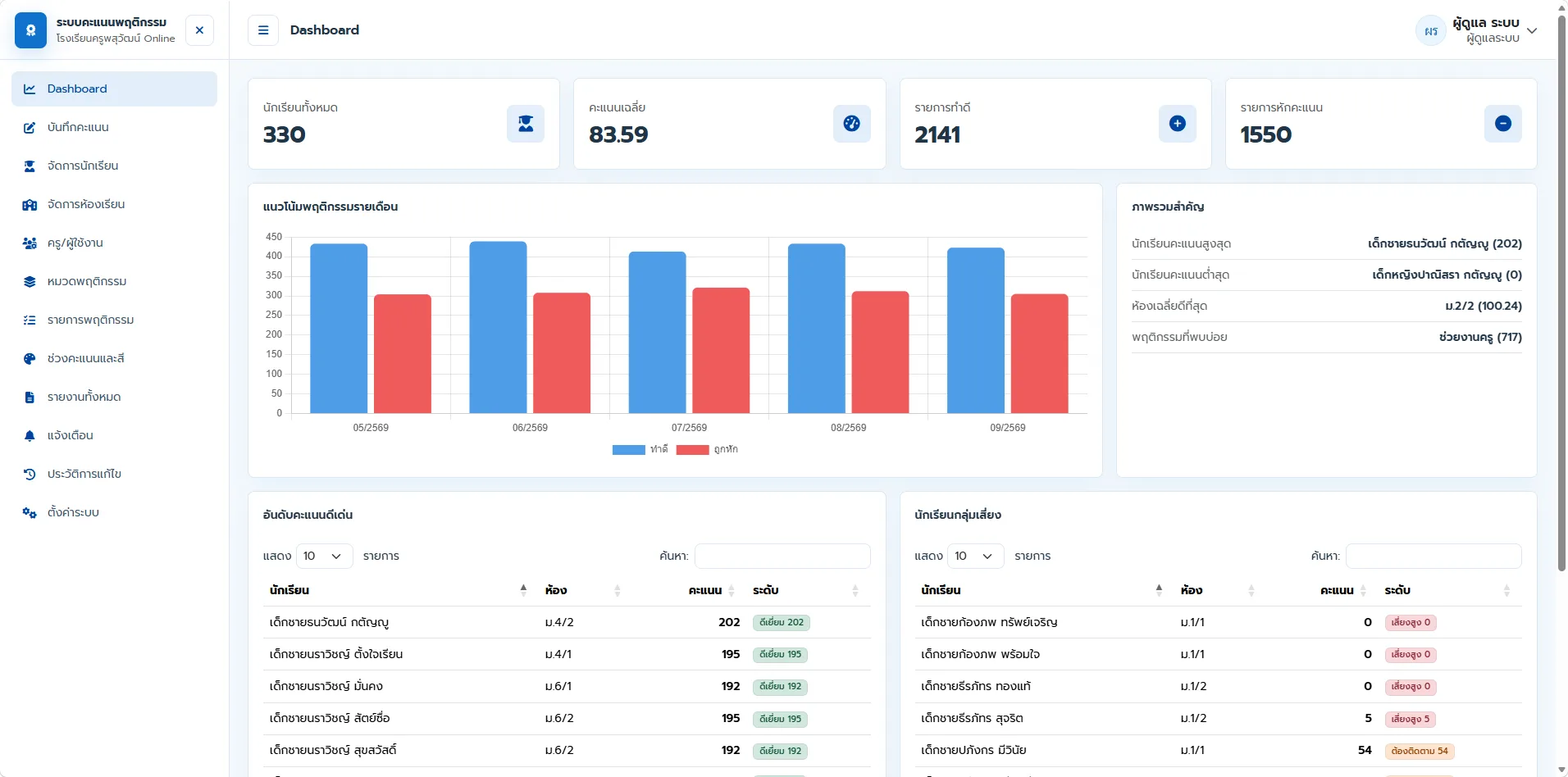
Task: Click the minus icon in รายการหักคะแนน card
Action: [x=1503, y=124]
